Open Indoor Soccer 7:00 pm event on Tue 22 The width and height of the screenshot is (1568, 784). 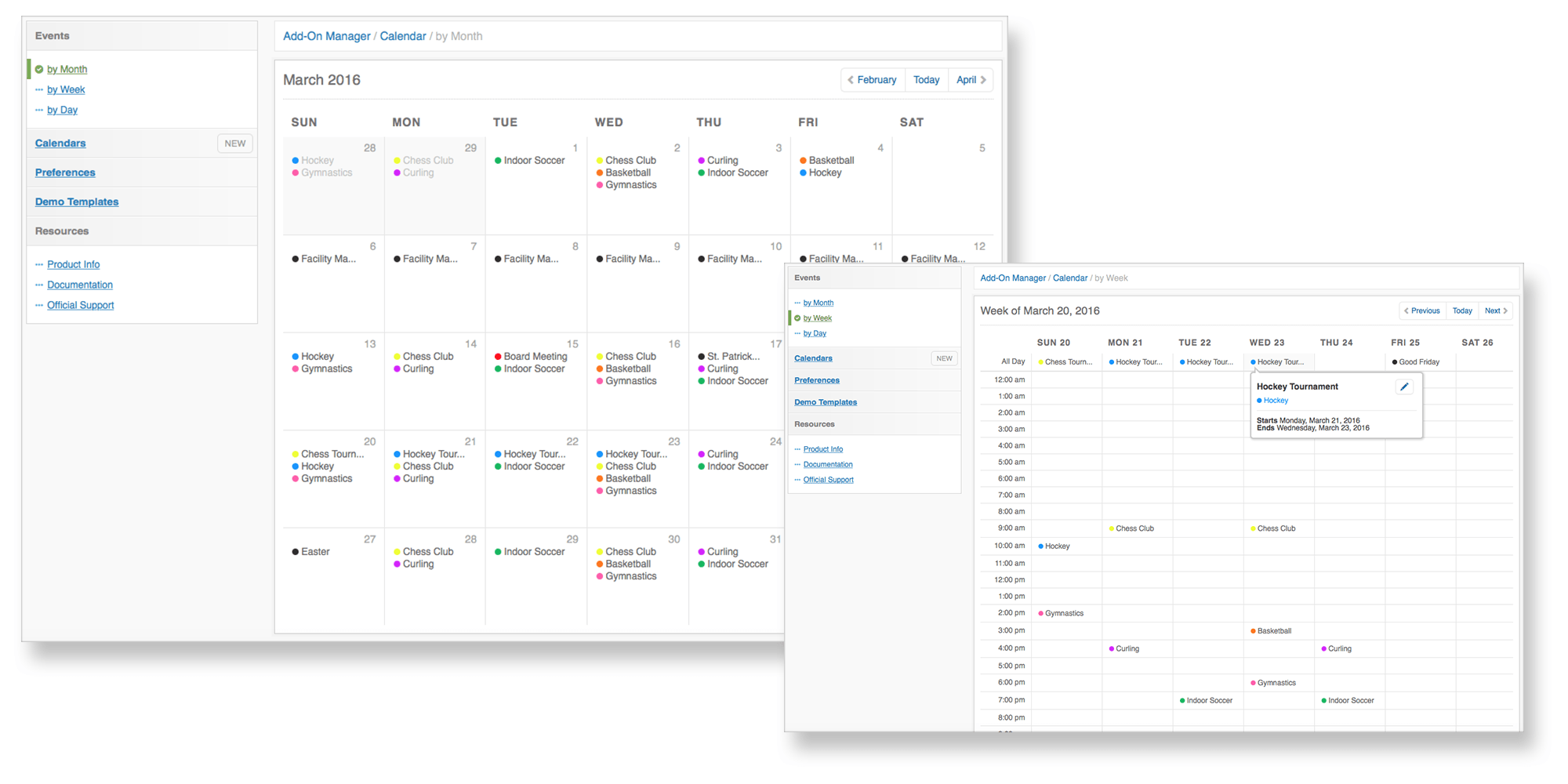point(1206,701)
